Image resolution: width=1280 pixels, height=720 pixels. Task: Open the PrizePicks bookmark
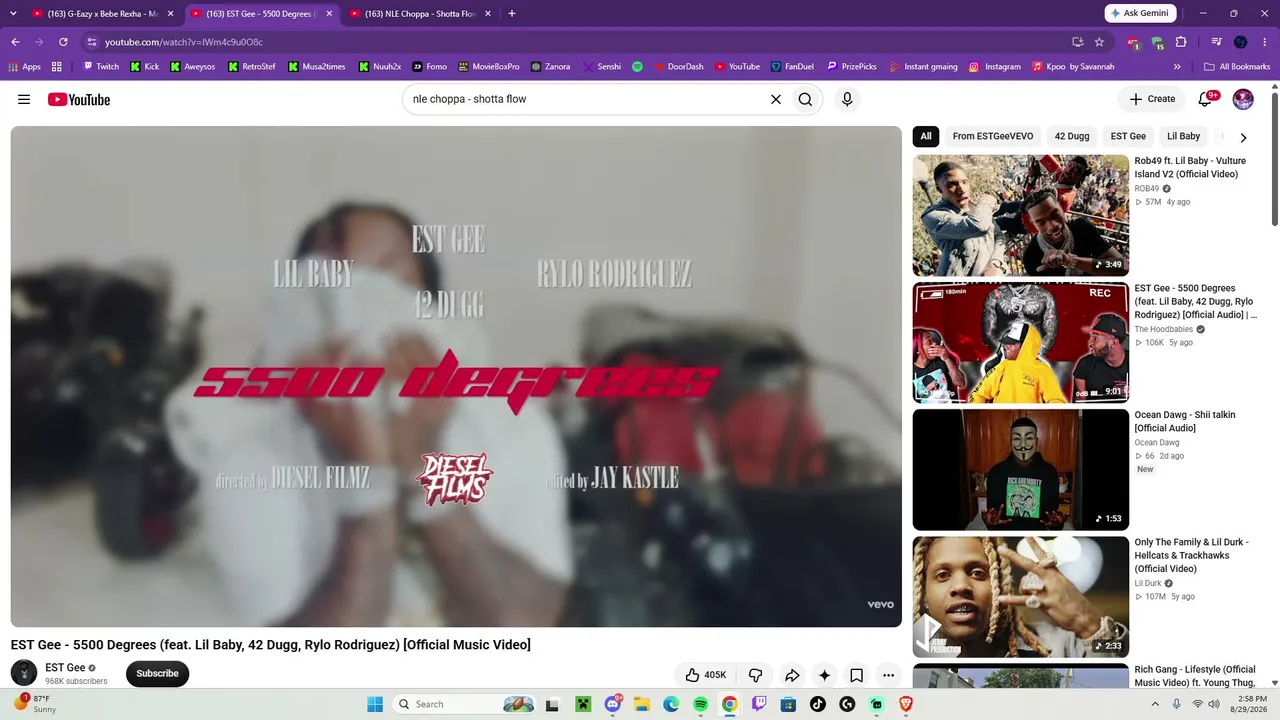click(x=851, y=66)
